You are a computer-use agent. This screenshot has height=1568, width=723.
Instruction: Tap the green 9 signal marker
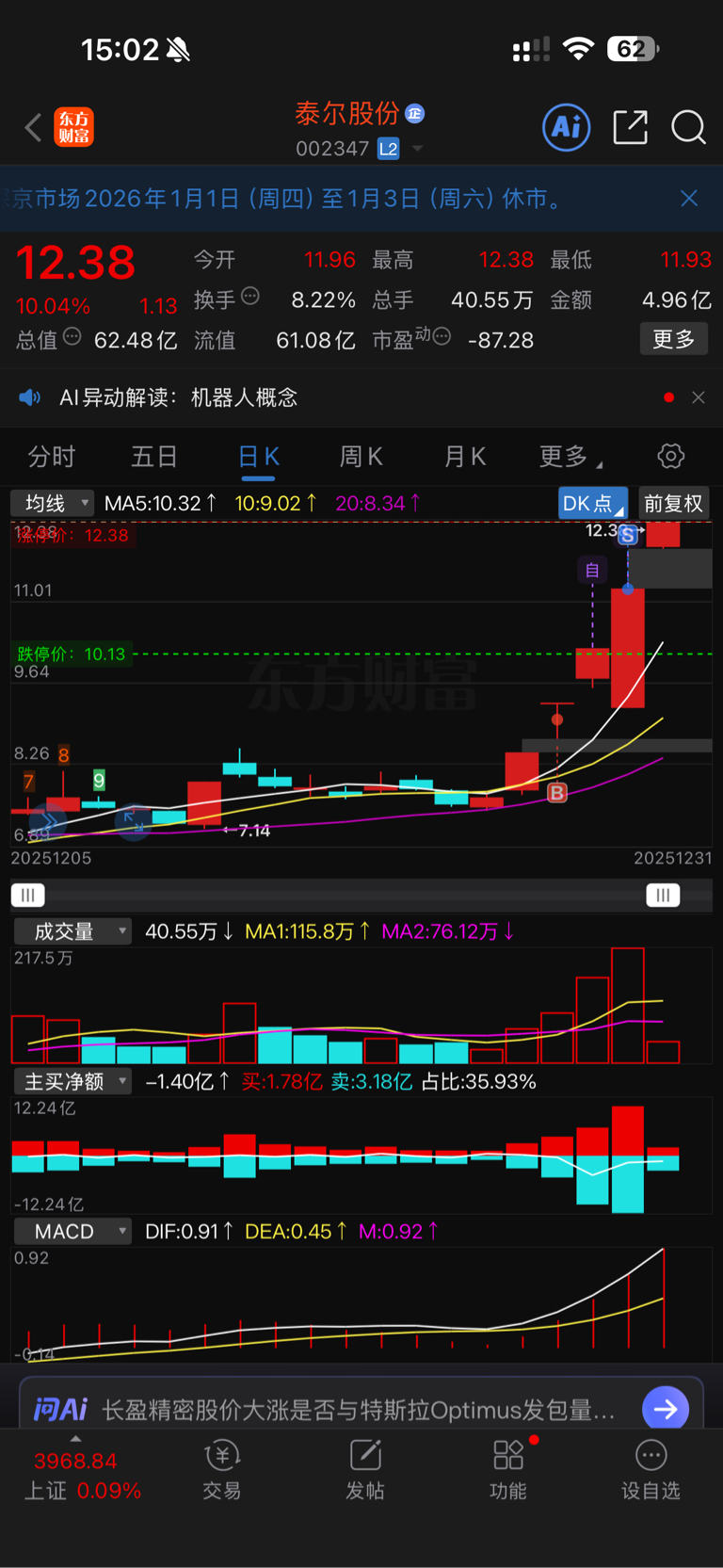[x=99, y=780]
